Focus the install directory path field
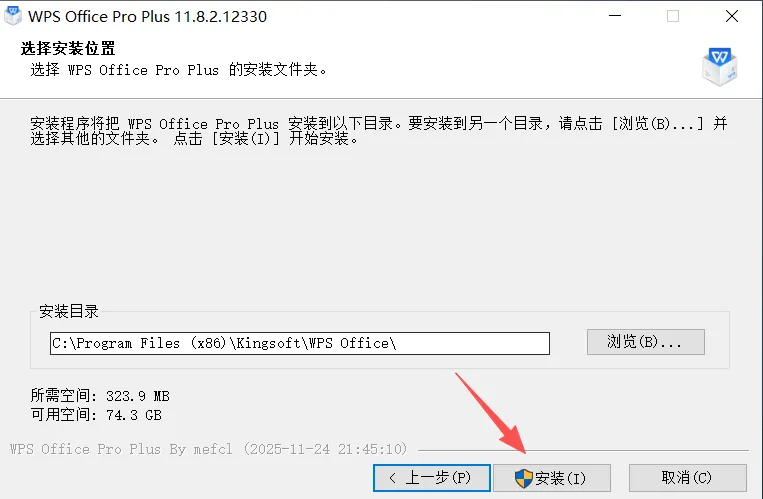Image resolution: width=763 pixels, height=499 pixels. 300,343
